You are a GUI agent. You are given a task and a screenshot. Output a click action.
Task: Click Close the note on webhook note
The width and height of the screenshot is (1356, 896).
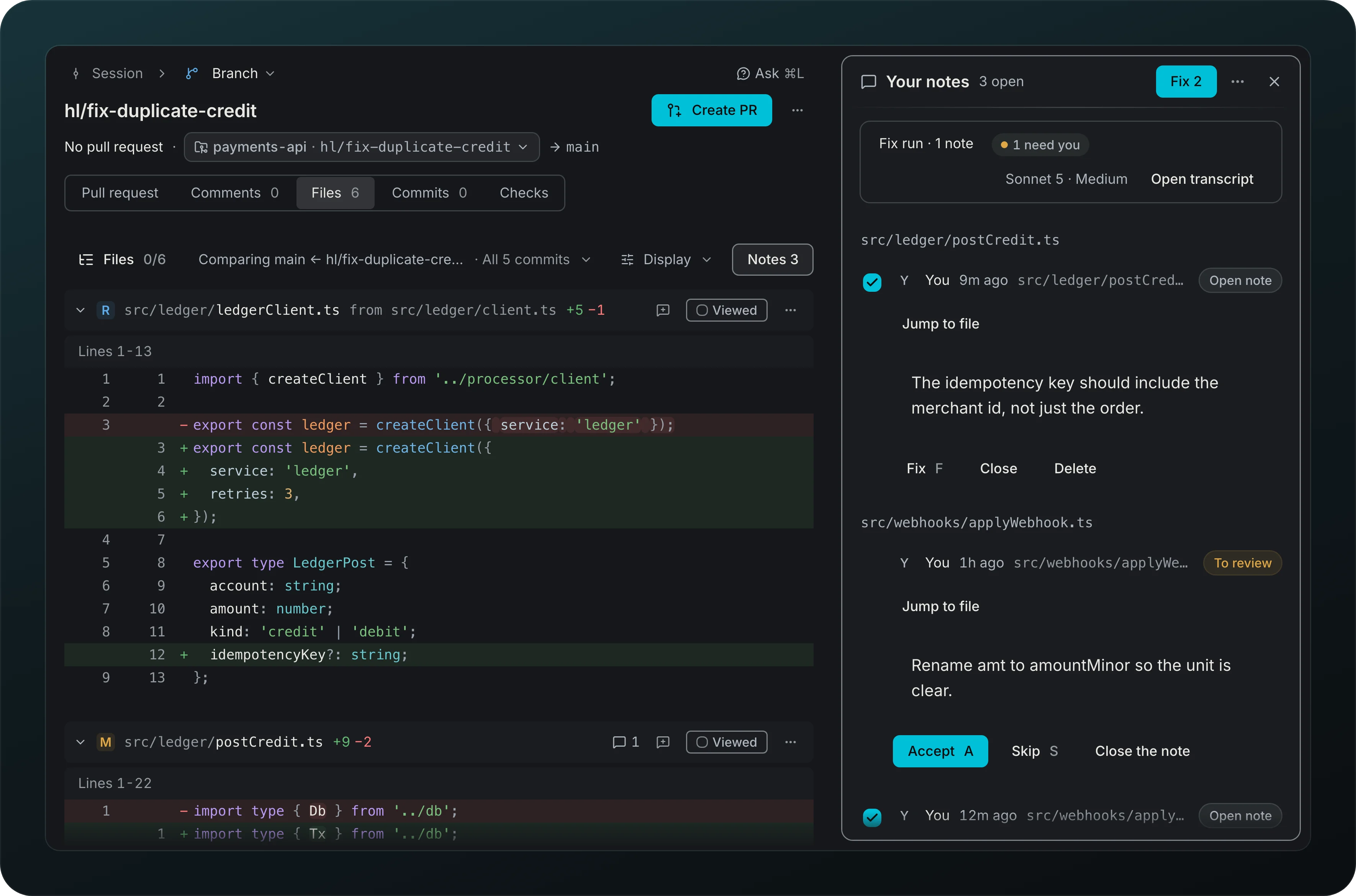click(1143, 751)
